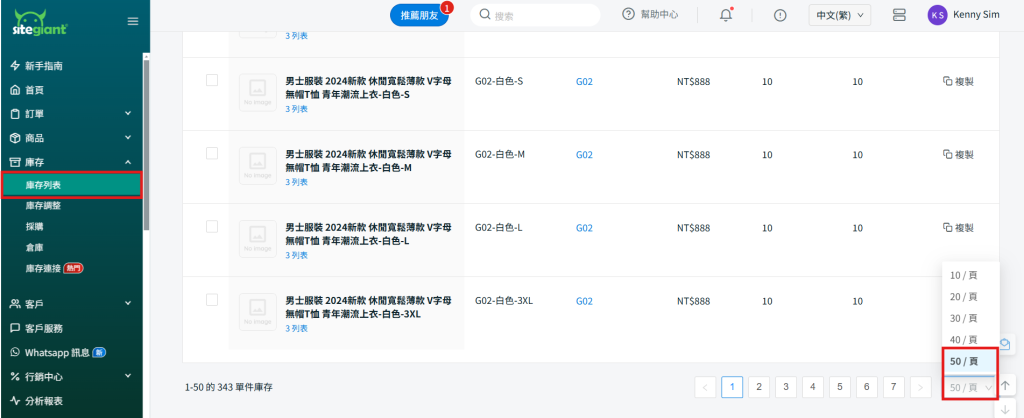The height and width of the screenshot is (418, 1024).
Task: Click the 推薦朋友 button
Action: pyautogui.click(x=419, y=16)
